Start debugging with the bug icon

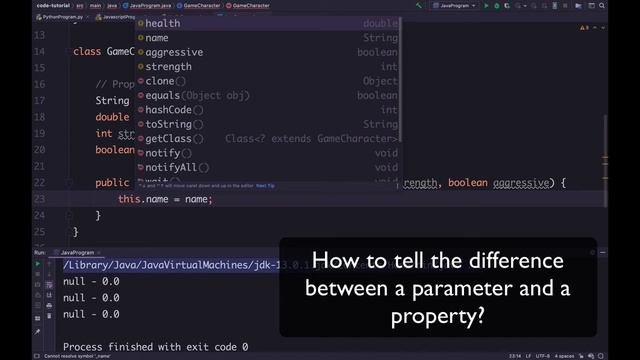[497, 6]
